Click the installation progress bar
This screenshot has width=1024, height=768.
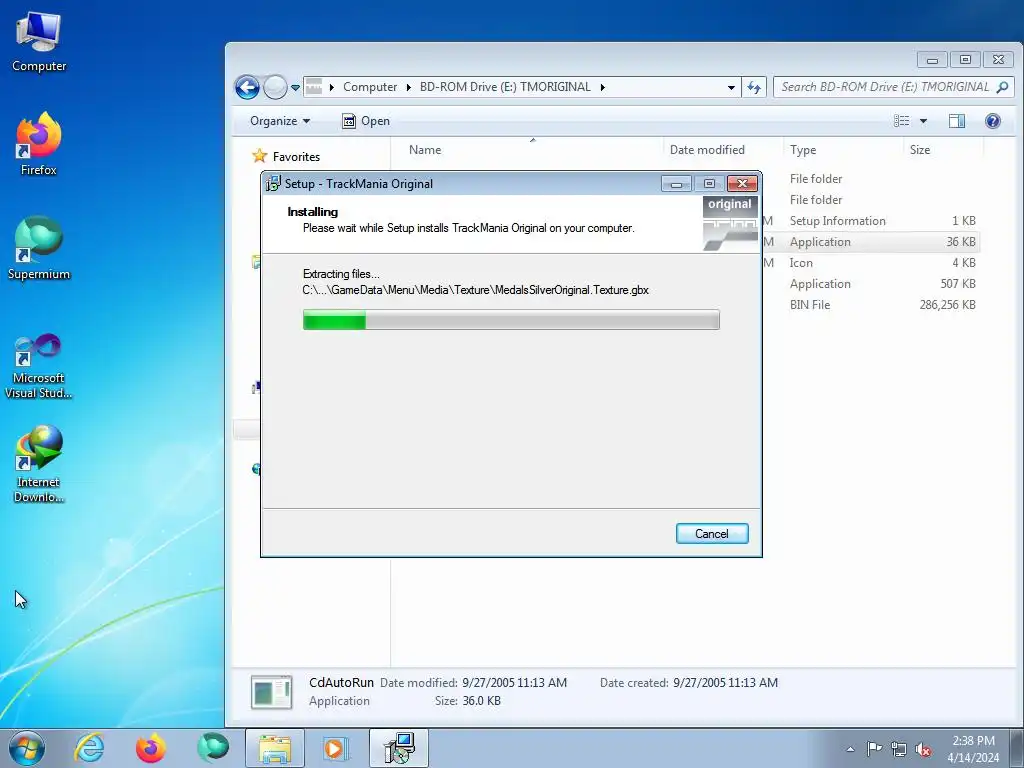tap(511, 320)
